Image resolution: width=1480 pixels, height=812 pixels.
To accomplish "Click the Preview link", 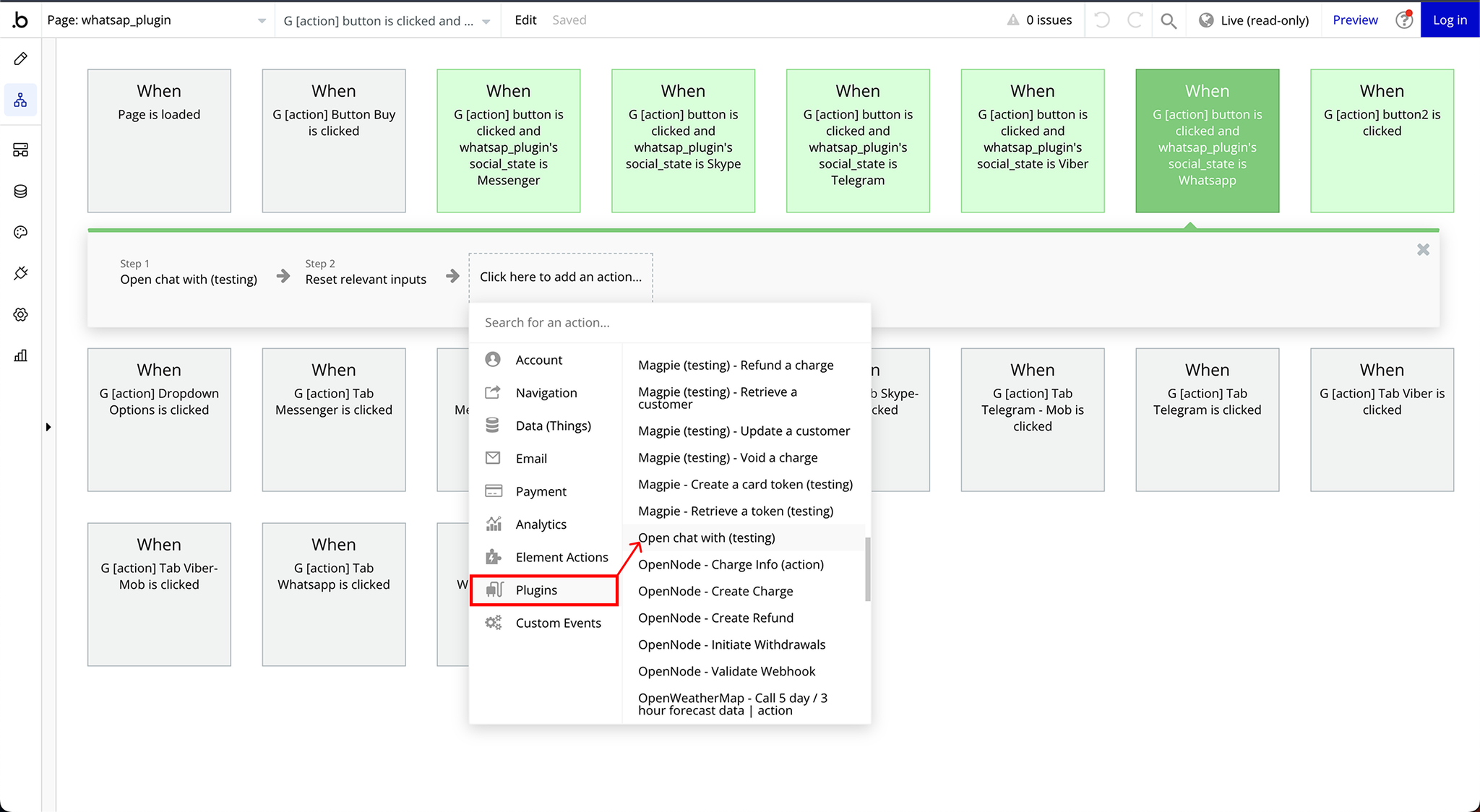I will [x=1355, y=20].
